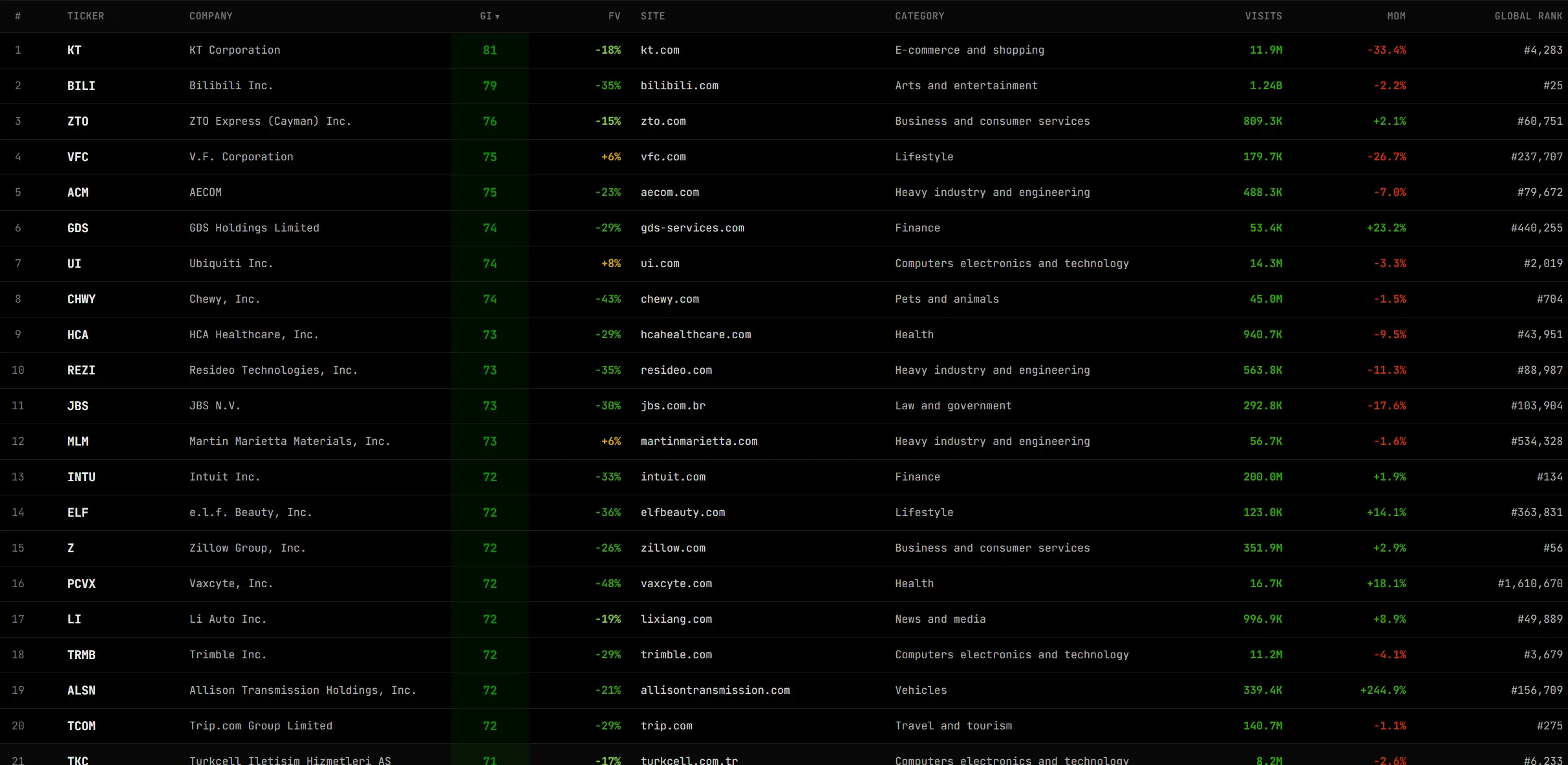The image size is (1568, 765).
Task: Click company name Bilibili Inc.
Action: click(231, 86)
